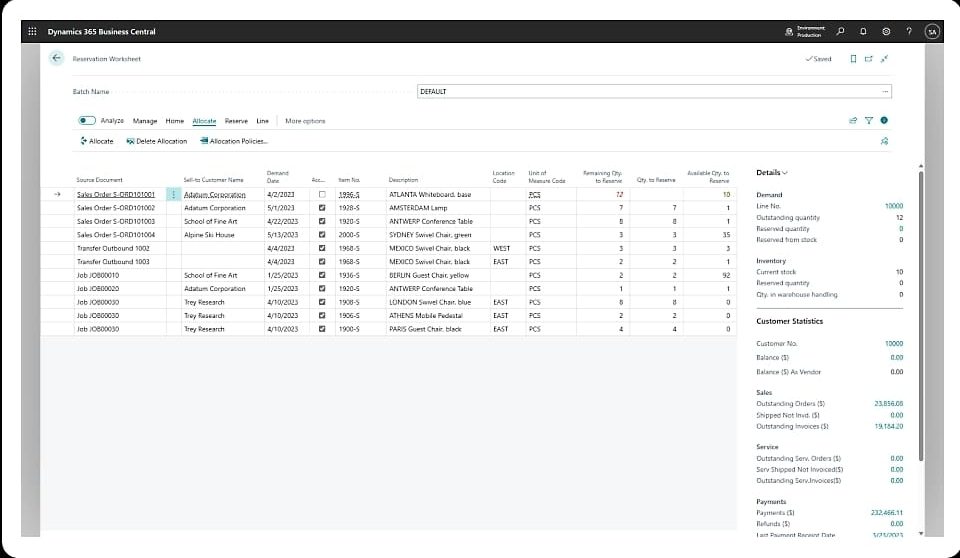Uncheck Accept for Sales Order S-ORD101003 row
This screenshot has height=558, width=960.
[322, 221]
